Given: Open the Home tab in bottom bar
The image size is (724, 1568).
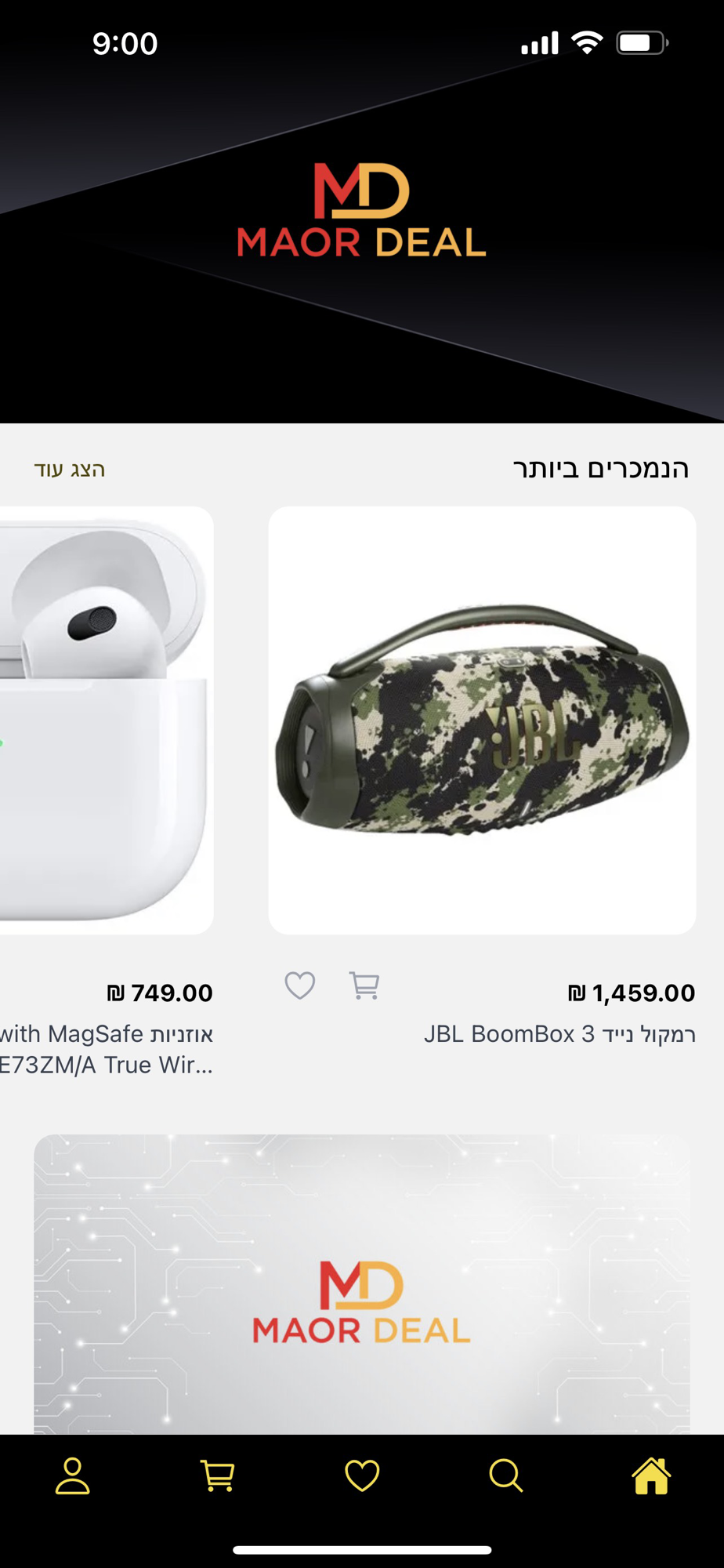Looking at the screenshot, I should tap(651, 1476).
